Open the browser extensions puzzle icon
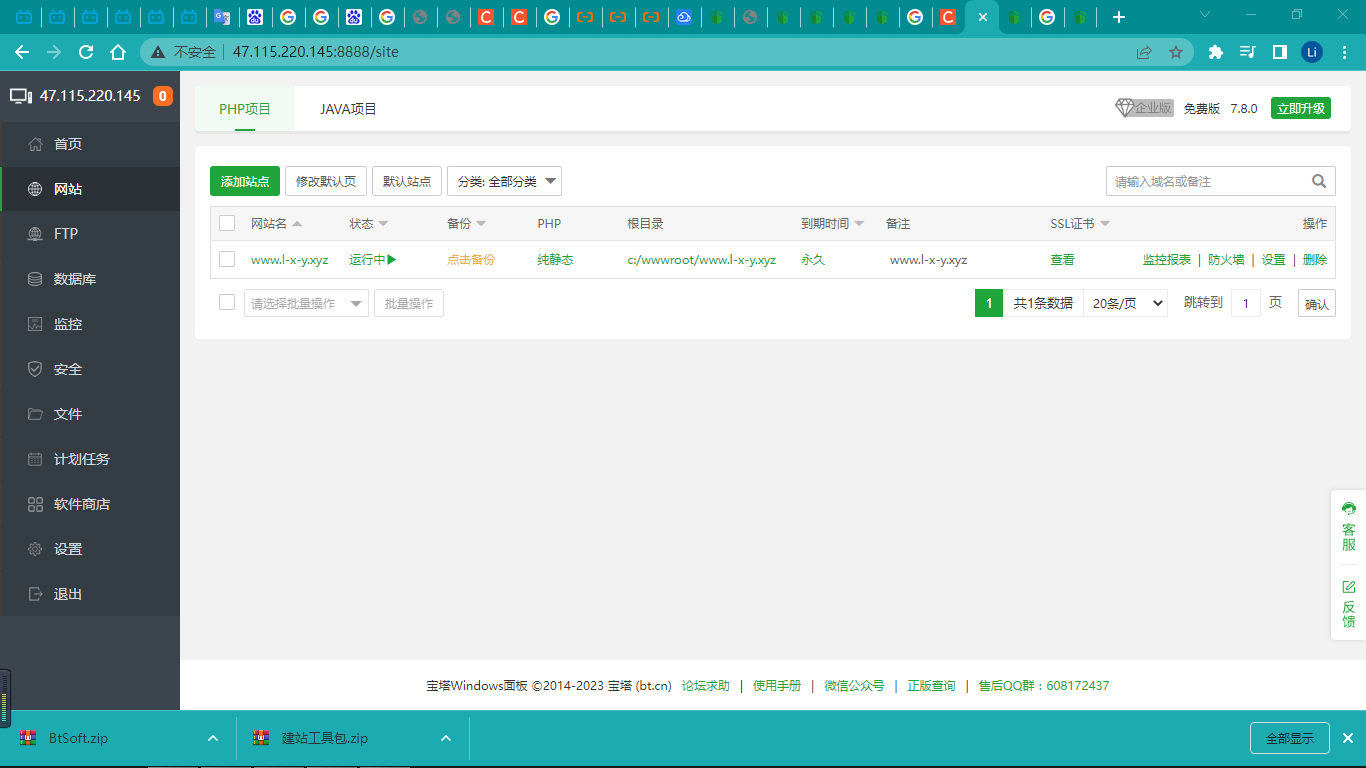 tap(1216, 52)
